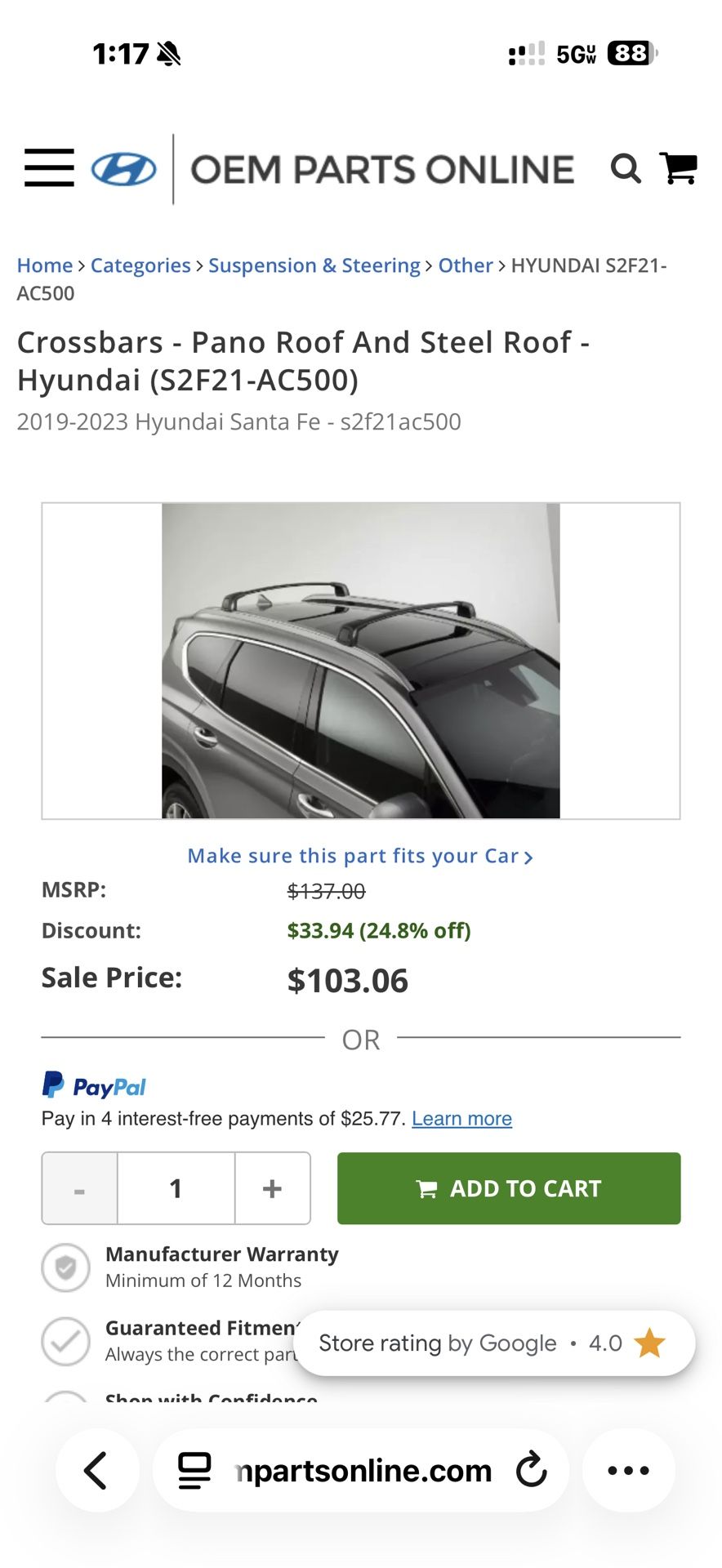The height and width of the screenshot is (1568, 722).
Task: Open Suspension & Steering breadcrumb
Action: [x=314, y=265]
